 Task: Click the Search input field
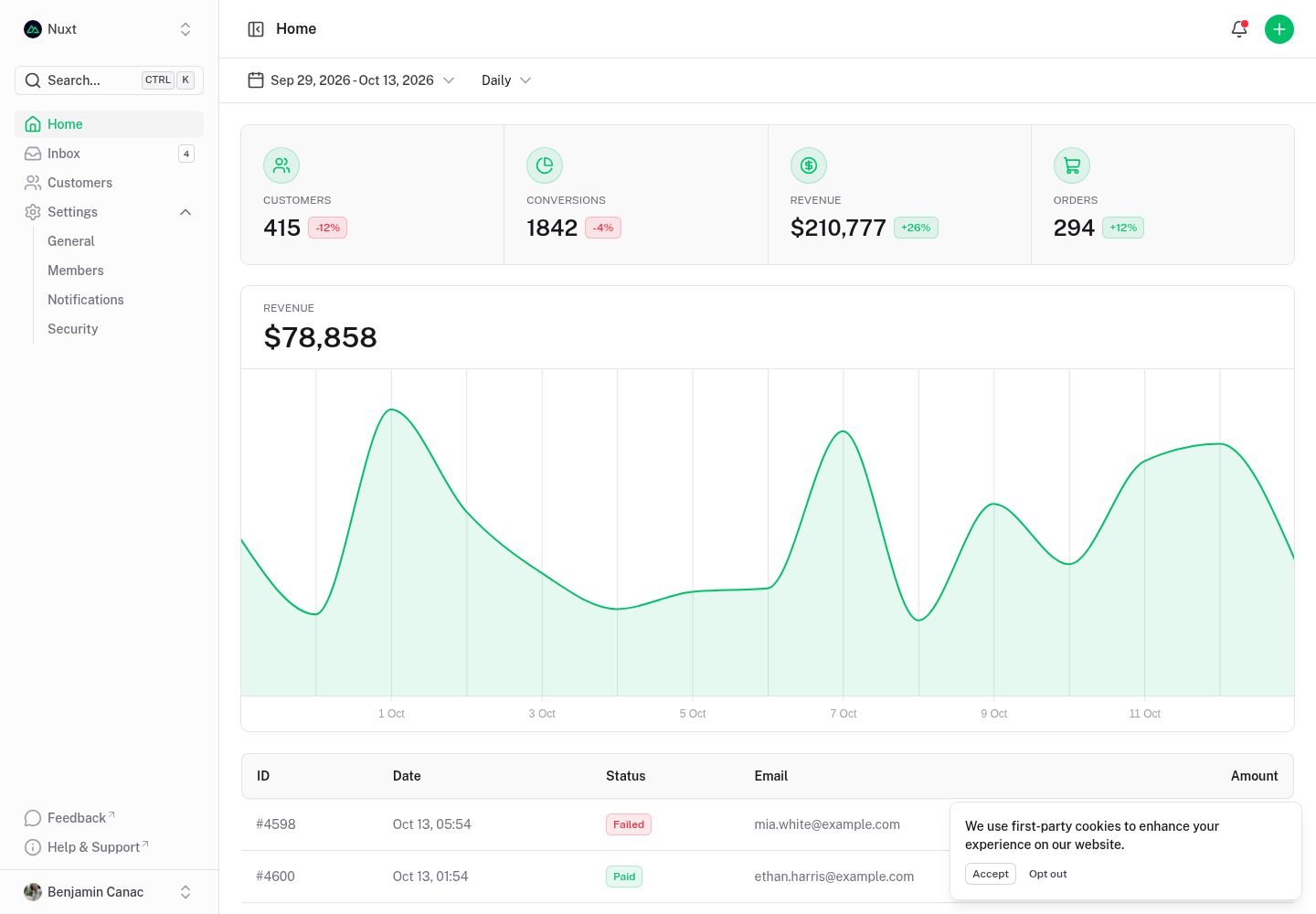pos(109,80)
